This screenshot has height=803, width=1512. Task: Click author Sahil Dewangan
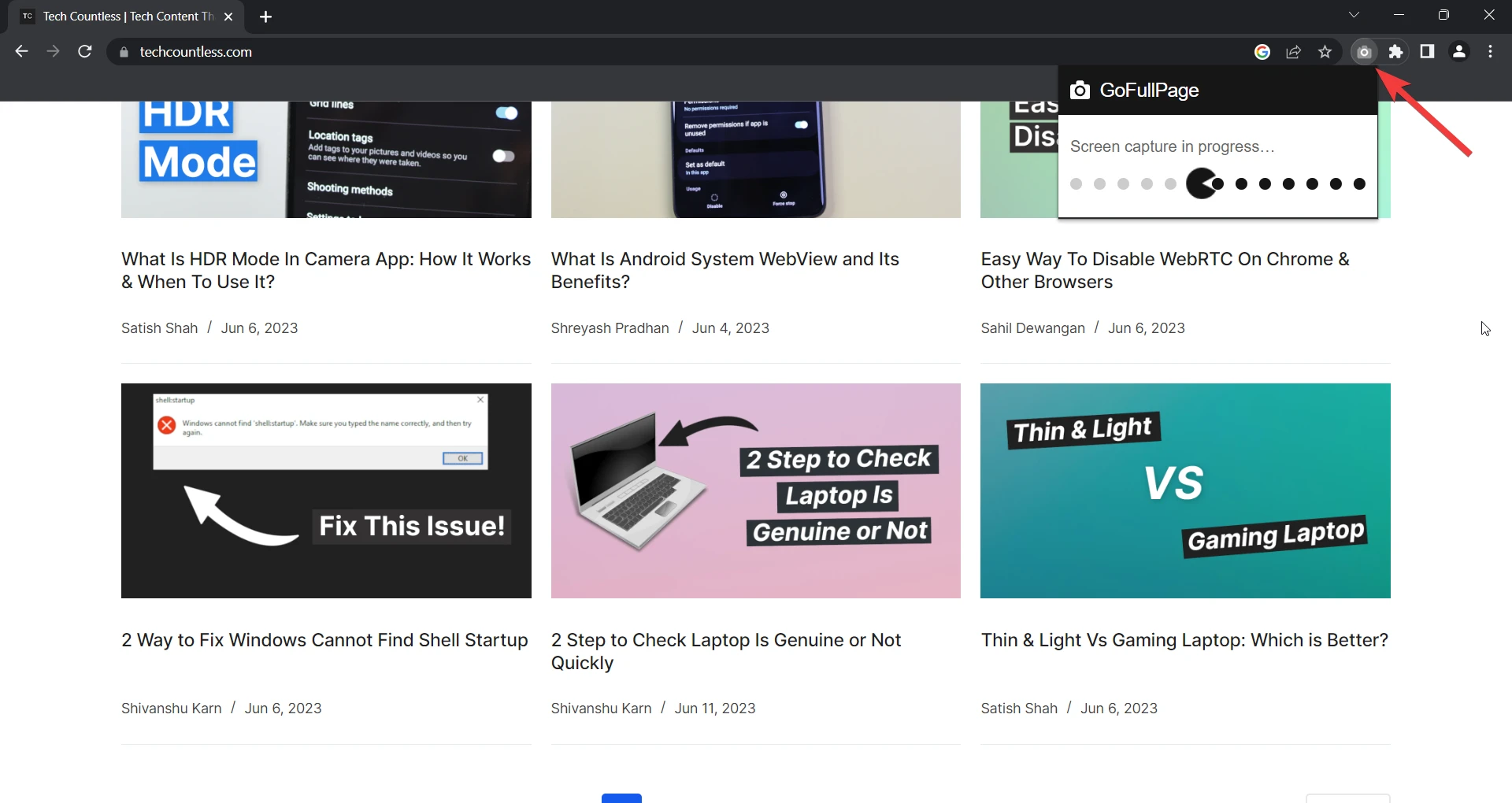(1033, 328)
